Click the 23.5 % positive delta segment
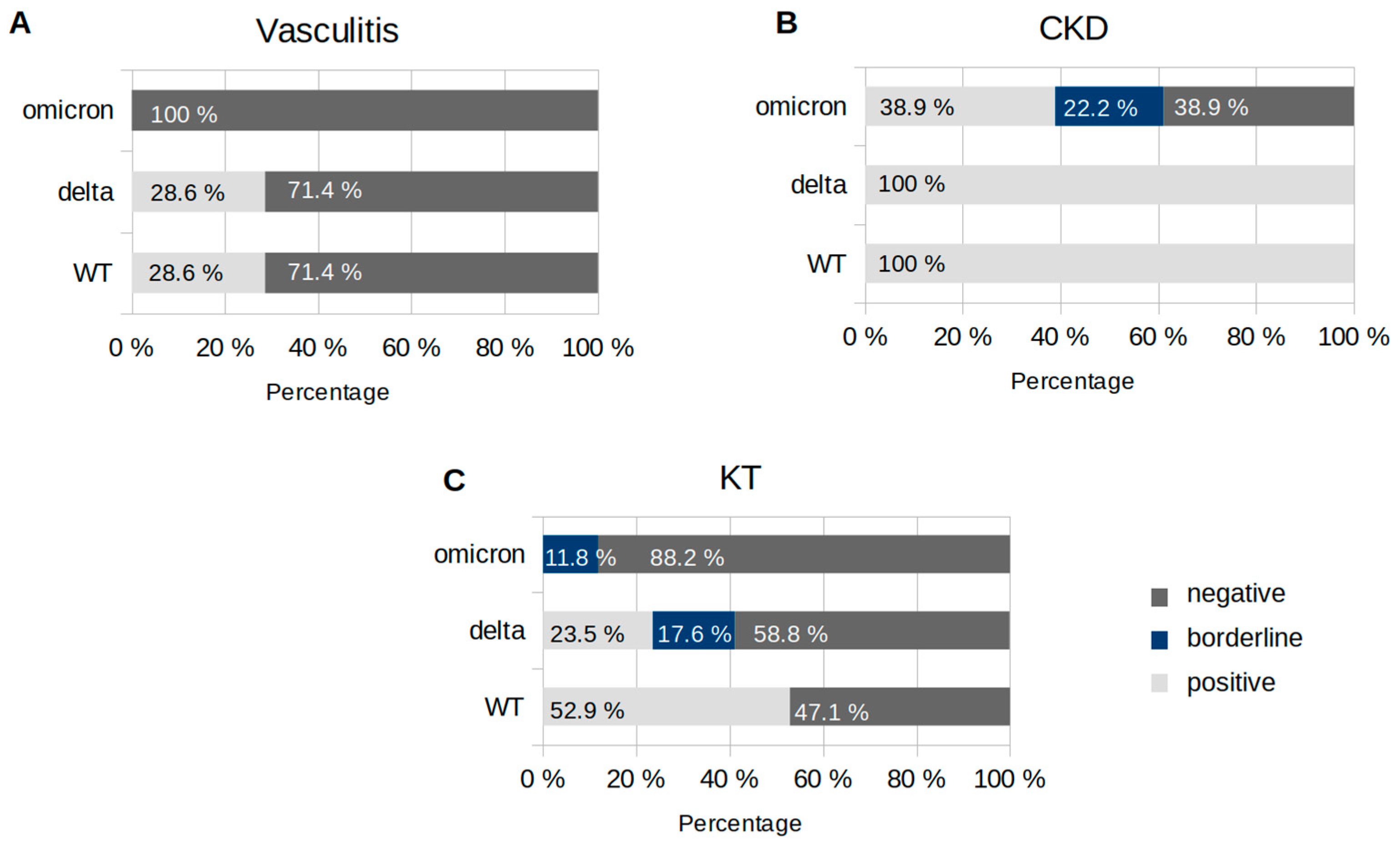The width and height of the screenshot is (1400, 849). click(598, 630)
